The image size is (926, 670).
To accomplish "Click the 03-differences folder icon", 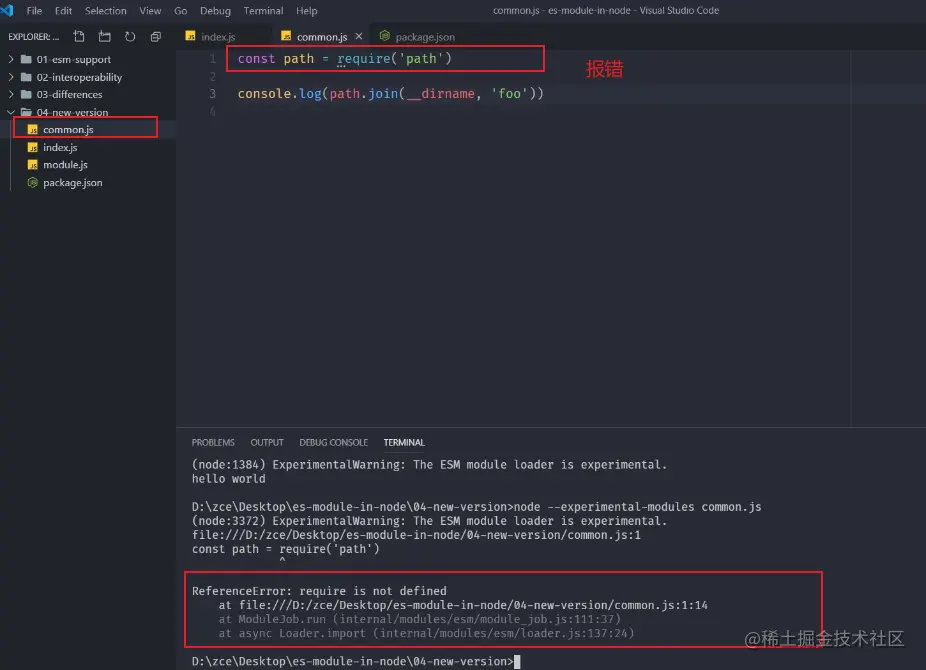I will point(26,94).
